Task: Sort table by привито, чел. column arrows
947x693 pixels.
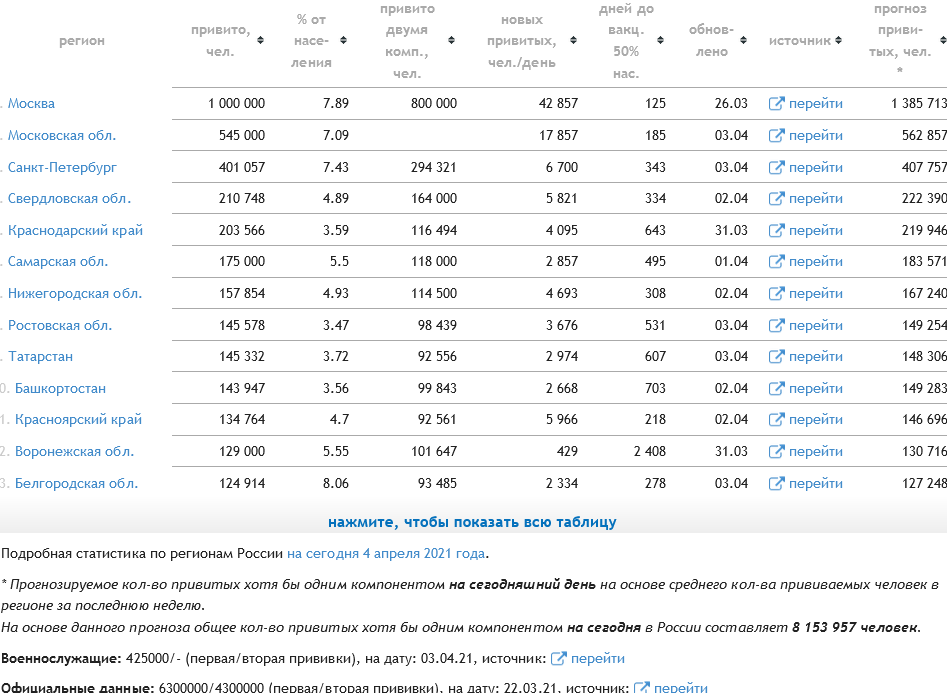Action: (260, 40)
